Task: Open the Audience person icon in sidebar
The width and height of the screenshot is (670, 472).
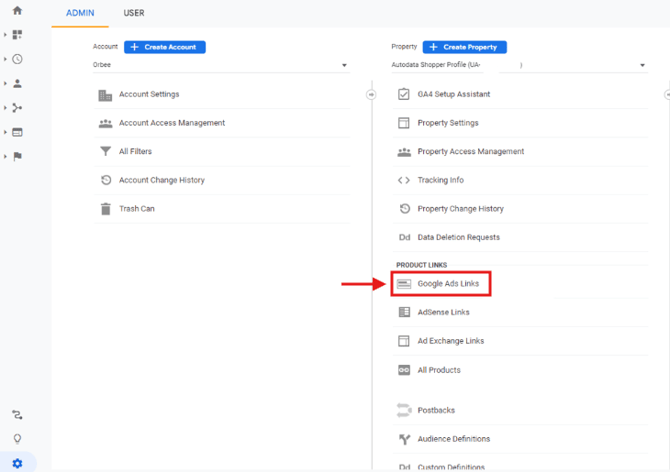Action: tap(17, 84)
